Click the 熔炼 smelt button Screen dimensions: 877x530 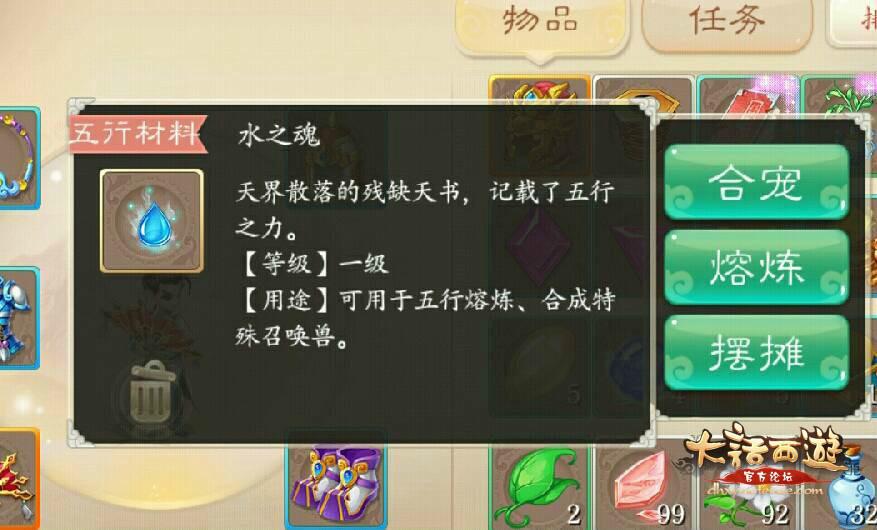tap(757, 267)
